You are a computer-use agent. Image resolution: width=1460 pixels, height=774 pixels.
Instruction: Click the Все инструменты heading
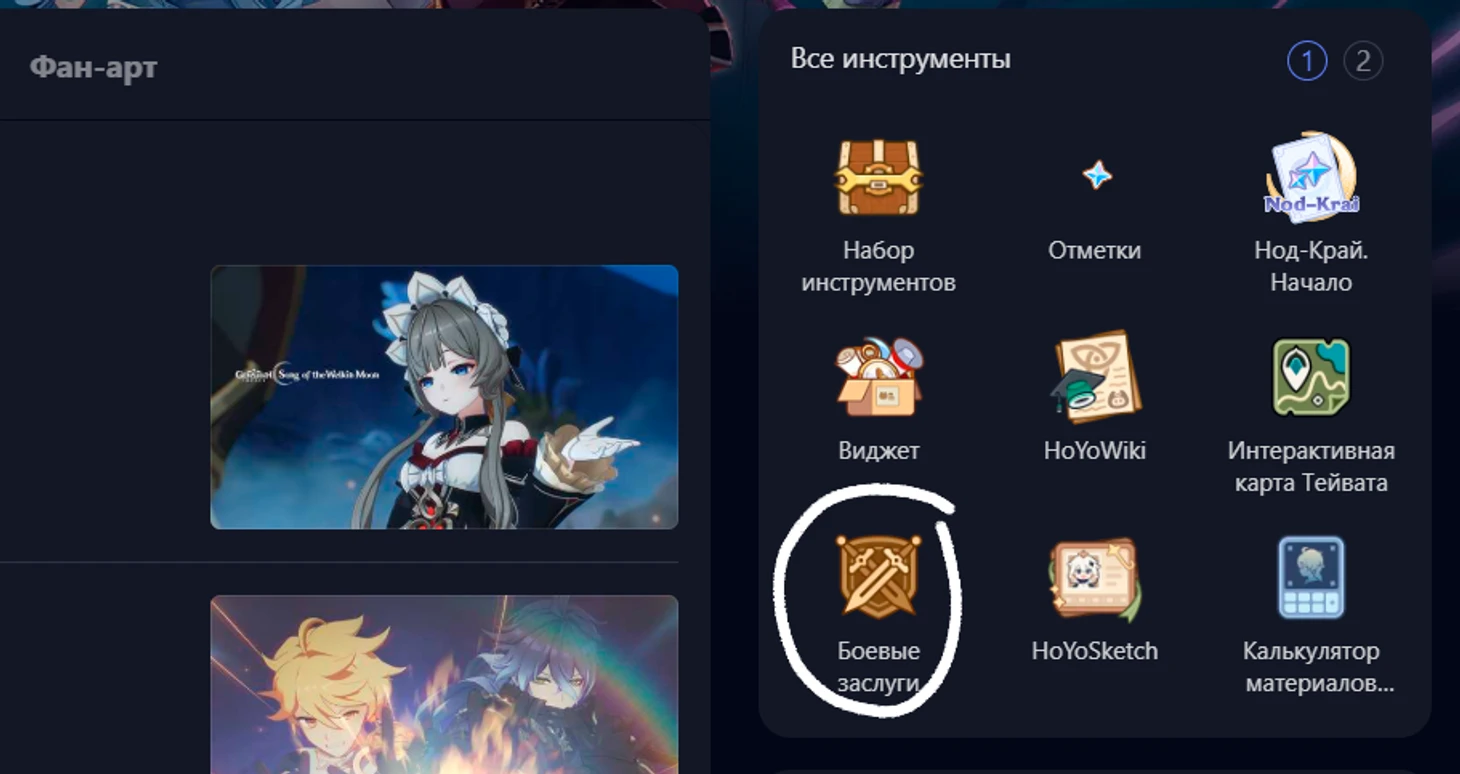tap(900, 59)
